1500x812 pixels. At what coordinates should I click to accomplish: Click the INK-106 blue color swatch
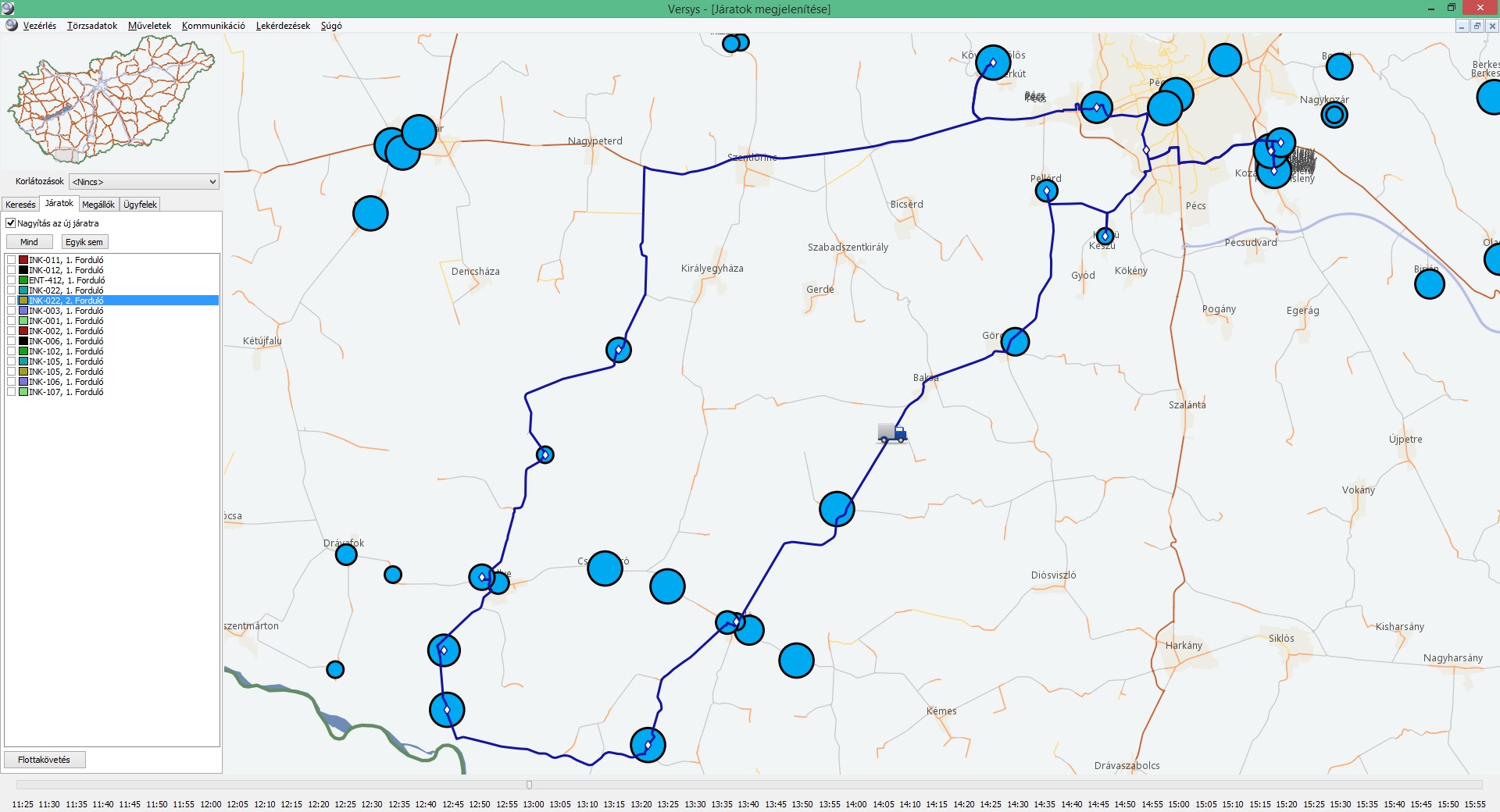point(23,382)
